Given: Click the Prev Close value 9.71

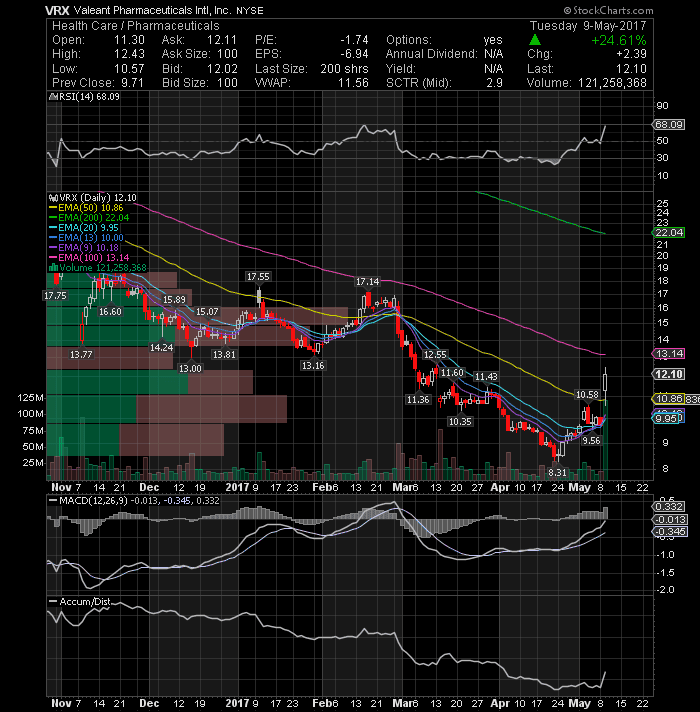Looking at the screenshot, I should (x=132, y=83).
